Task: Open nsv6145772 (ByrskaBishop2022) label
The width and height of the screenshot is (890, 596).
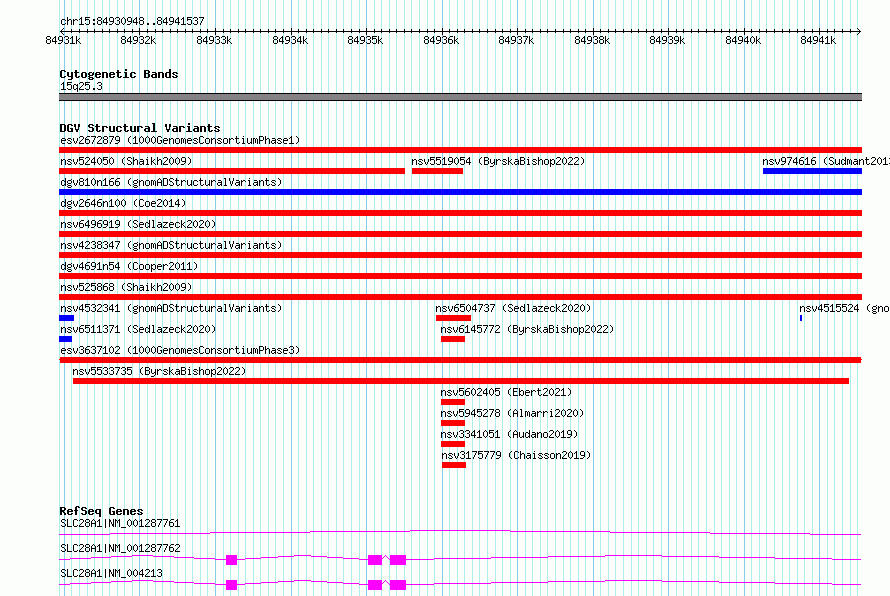Action: pyautogui.click(x=527, y=329)
